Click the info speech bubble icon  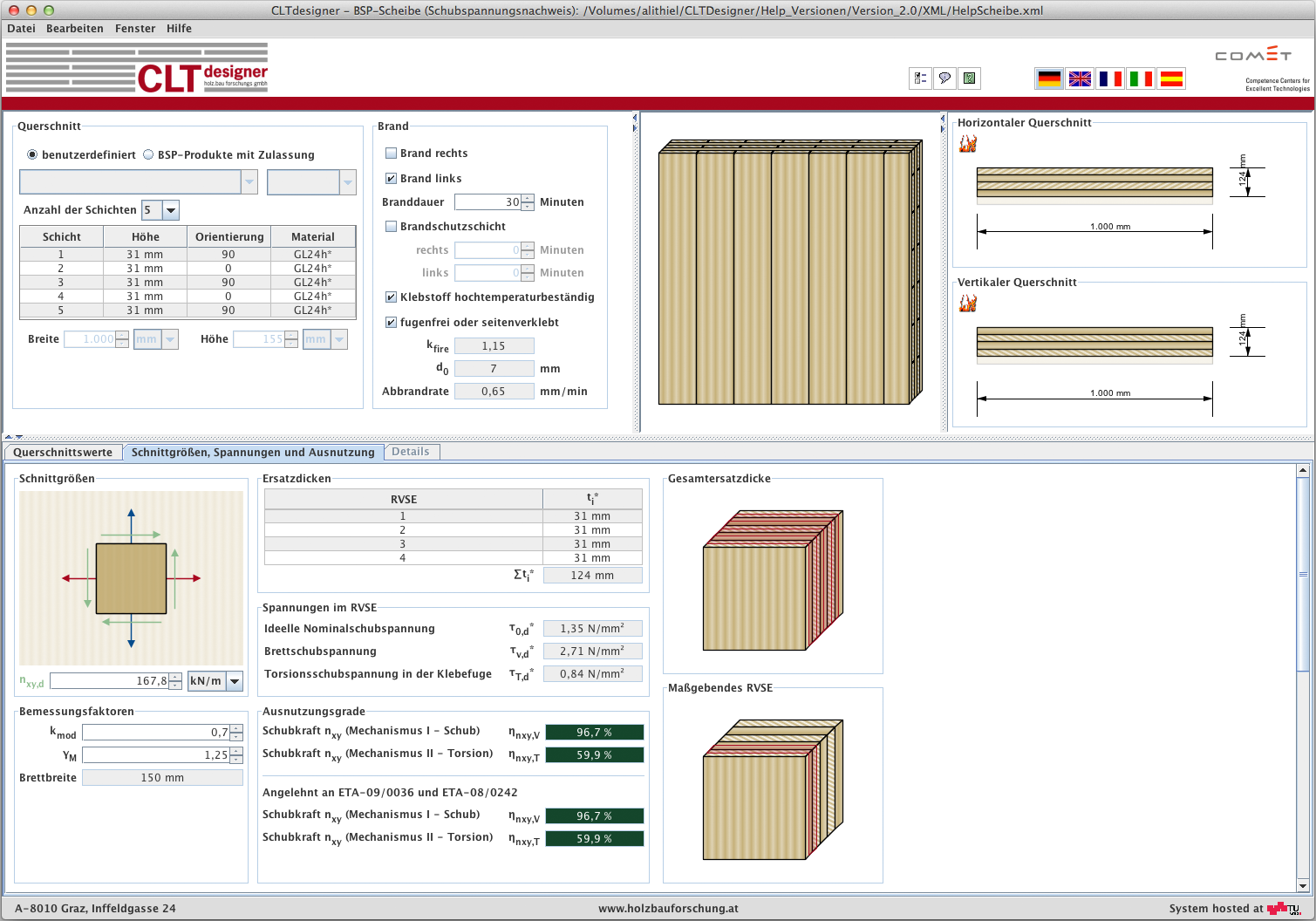tap(944, 78)
